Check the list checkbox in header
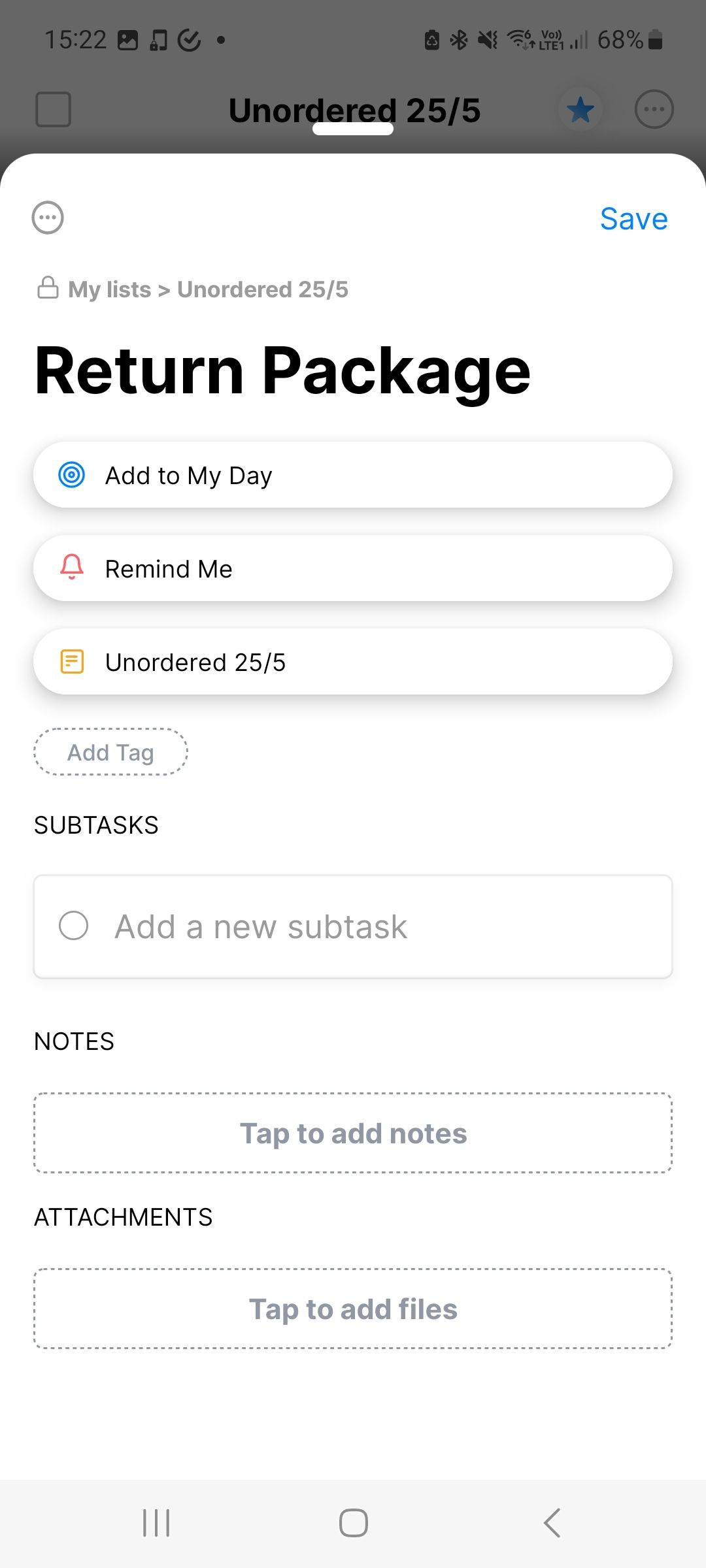 tap(53, 109)
